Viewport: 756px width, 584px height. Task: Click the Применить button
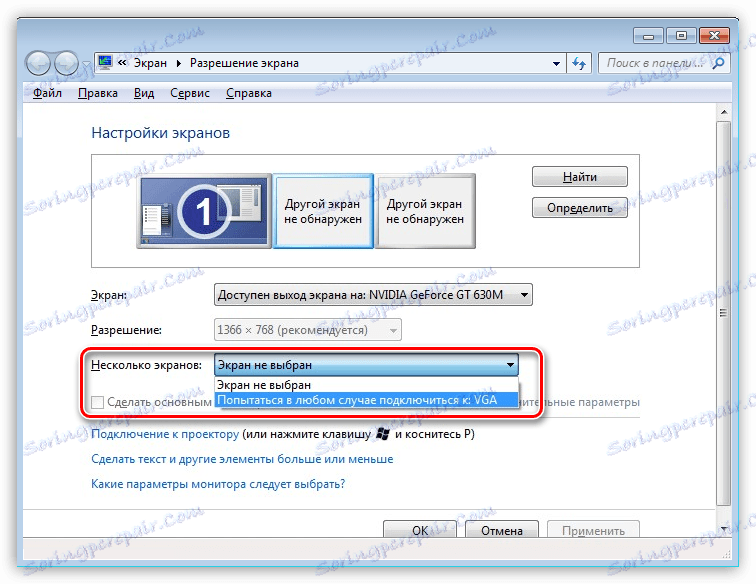(593, 530)
